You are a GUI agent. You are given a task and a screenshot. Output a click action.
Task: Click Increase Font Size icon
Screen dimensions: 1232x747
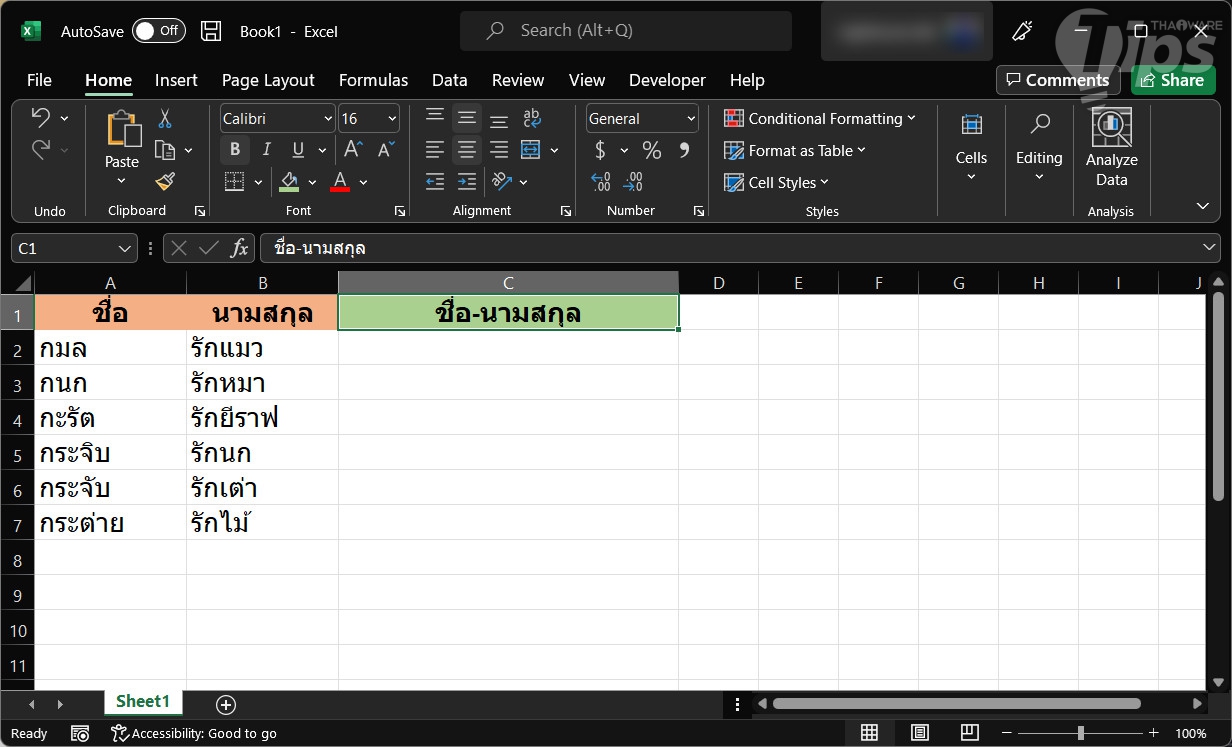pyautogui.click(x=353, y=150)
